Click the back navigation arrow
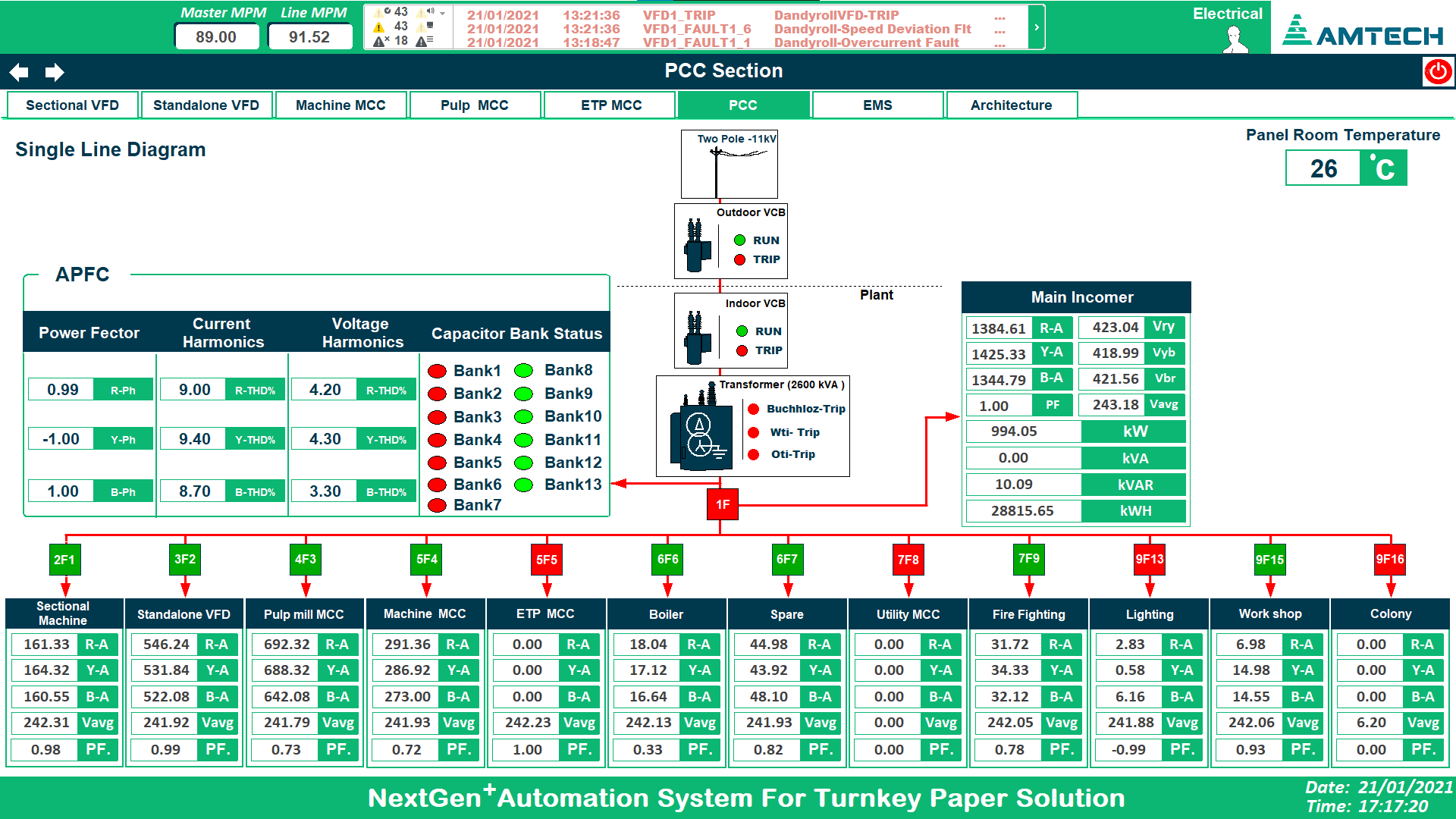Viewport: 1456px width, 819px height. [x=19, y=72]
